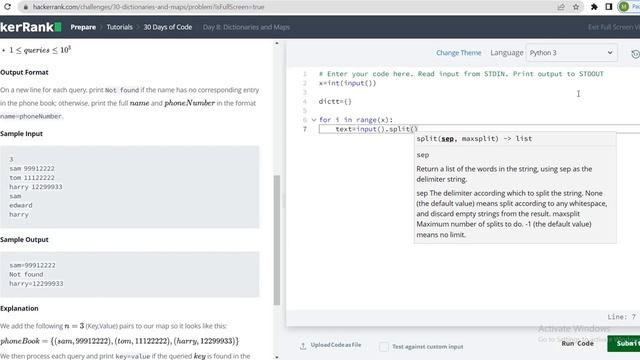
Task: Share this page via the address bar share icon
Action: pos(561,7)
